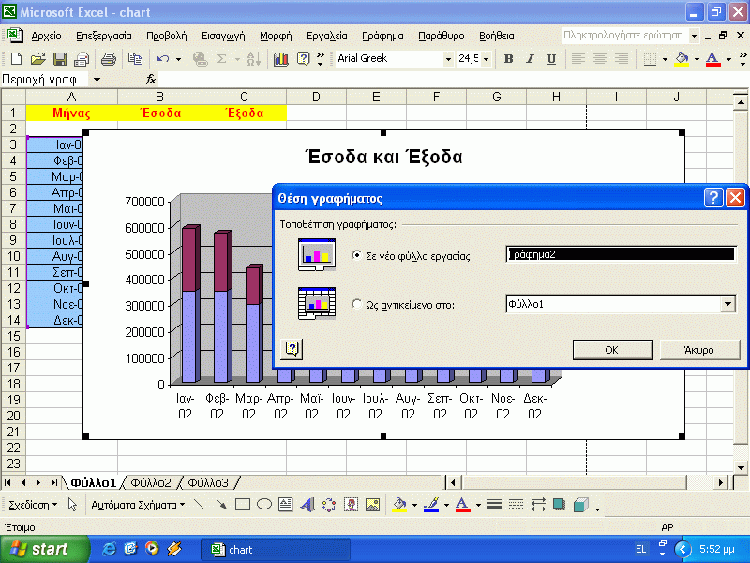Open the Εισαγωγή menu
The height and width of the screenshot is (563, 750).
[223, 36]
